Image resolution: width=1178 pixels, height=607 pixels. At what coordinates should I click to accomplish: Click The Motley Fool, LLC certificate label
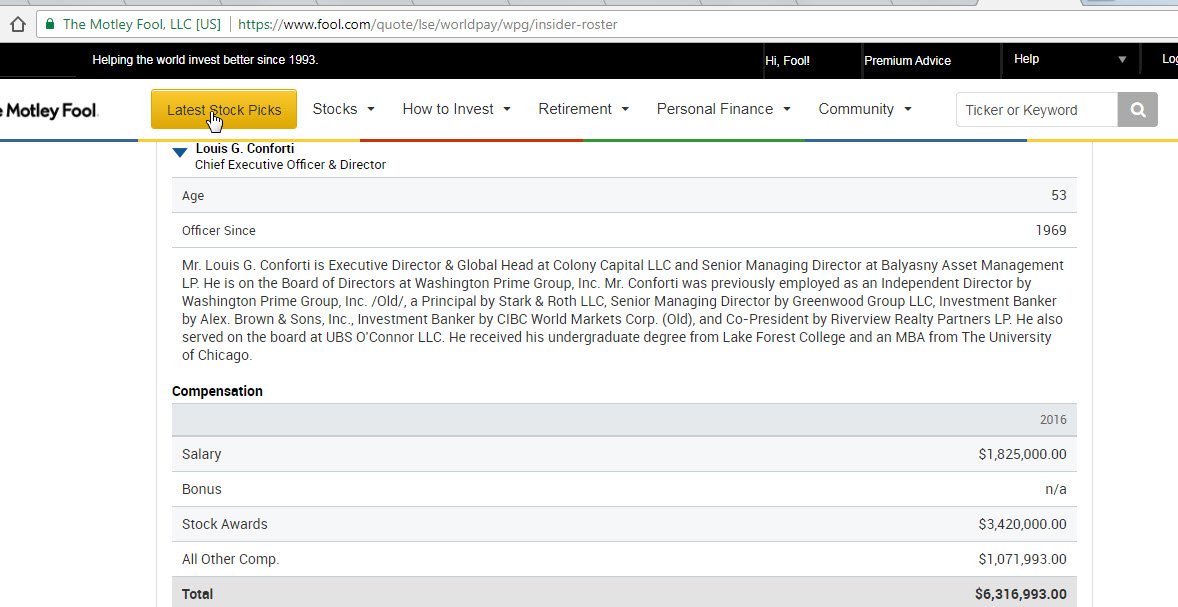pos(142,24)
